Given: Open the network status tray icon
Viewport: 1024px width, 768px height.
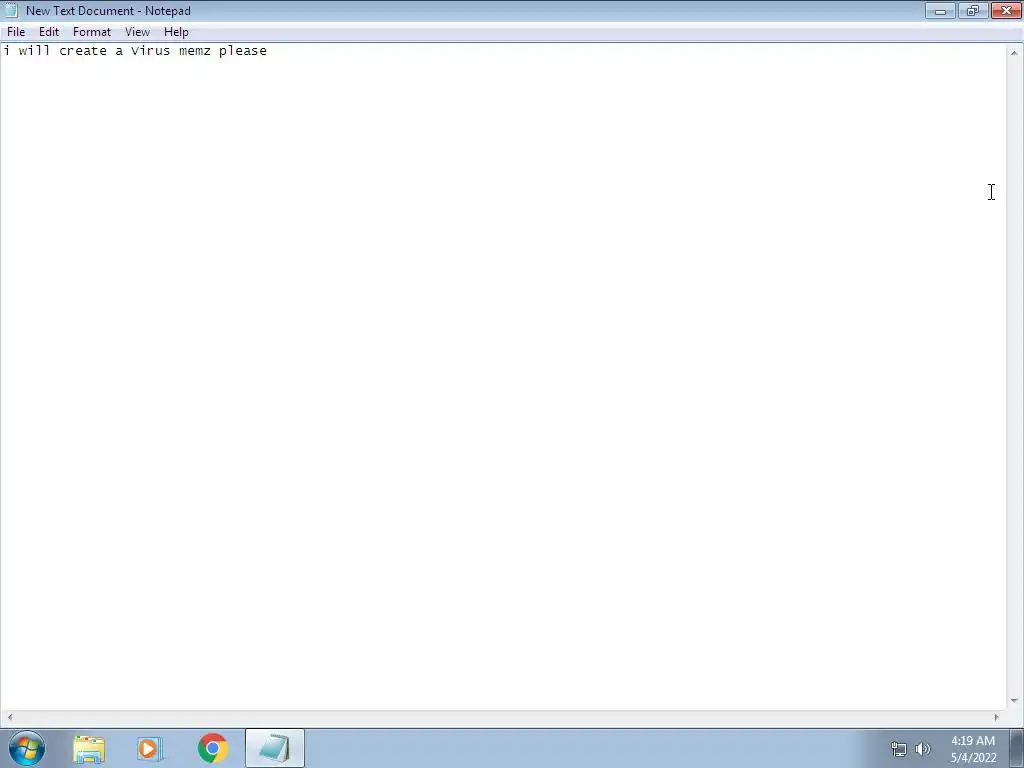Looking at the screenshot, I should point(899,749).
